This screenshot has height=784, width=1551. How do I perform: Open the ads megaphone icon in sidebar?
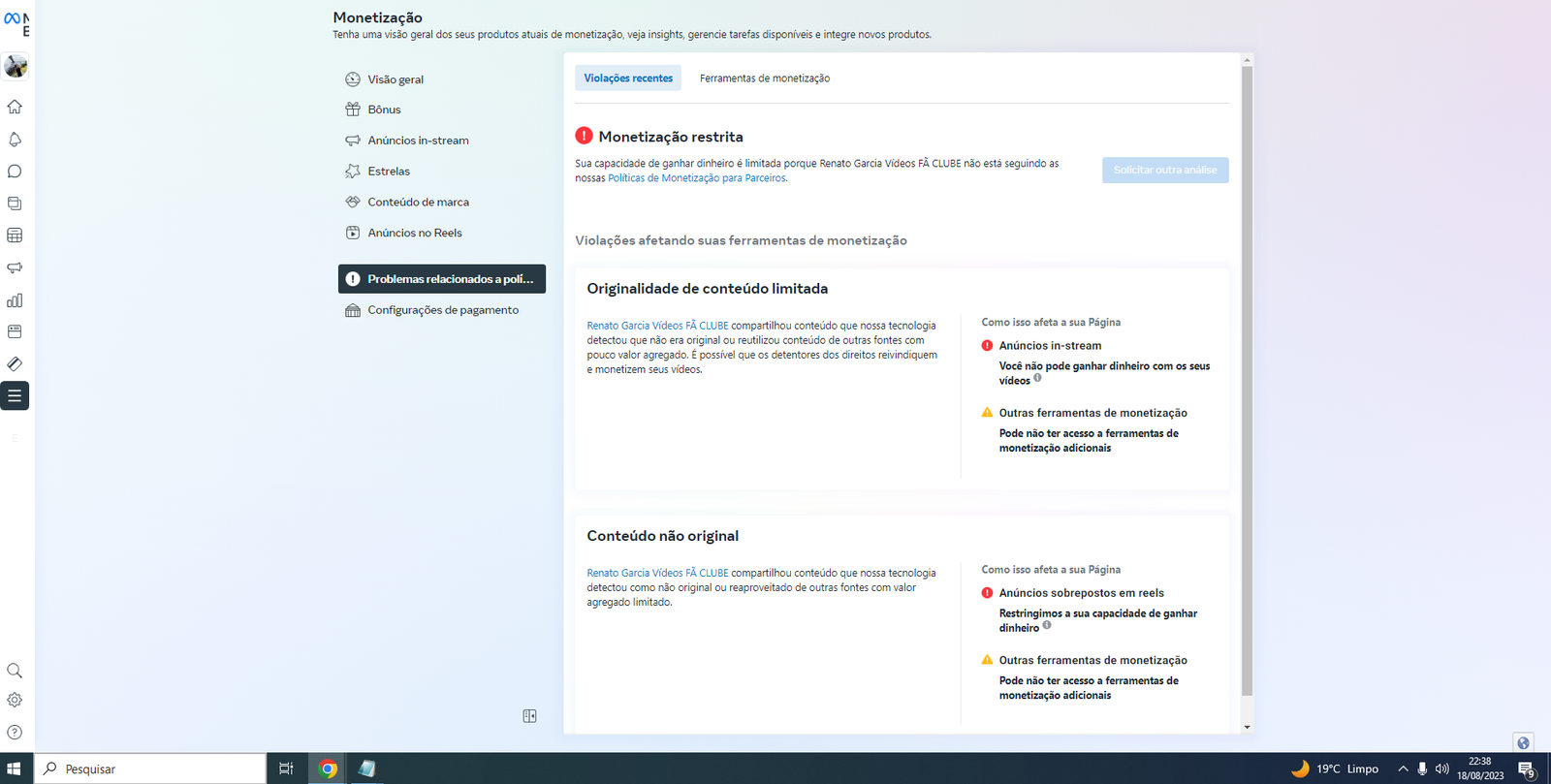tap(15, 267)
